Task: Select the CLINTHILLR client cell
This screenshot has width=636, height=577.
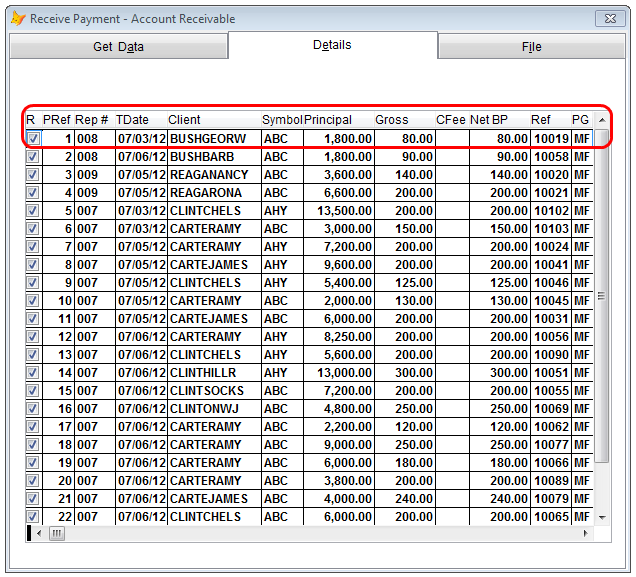Action: click(214, 373)
